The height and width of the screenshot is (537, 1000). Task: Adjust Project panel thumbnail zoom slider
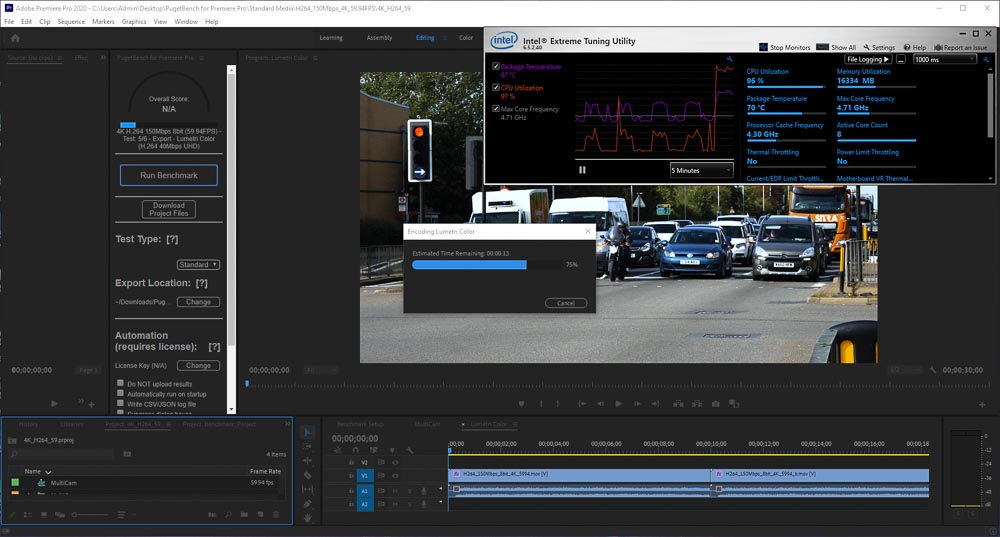pos(90,515)
